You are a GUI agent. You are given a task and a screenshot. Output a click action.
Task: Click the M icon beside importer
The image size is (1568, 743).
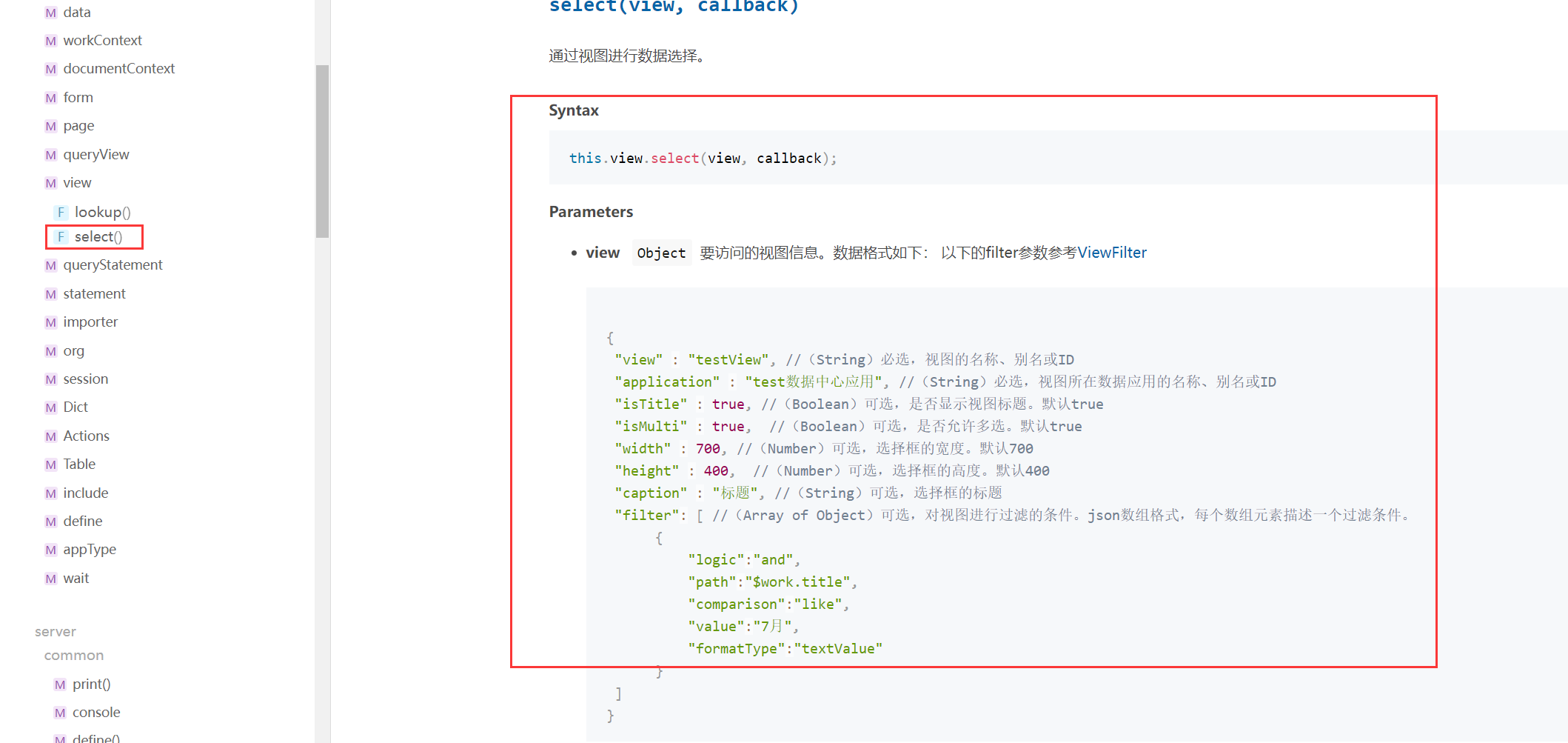50,322
